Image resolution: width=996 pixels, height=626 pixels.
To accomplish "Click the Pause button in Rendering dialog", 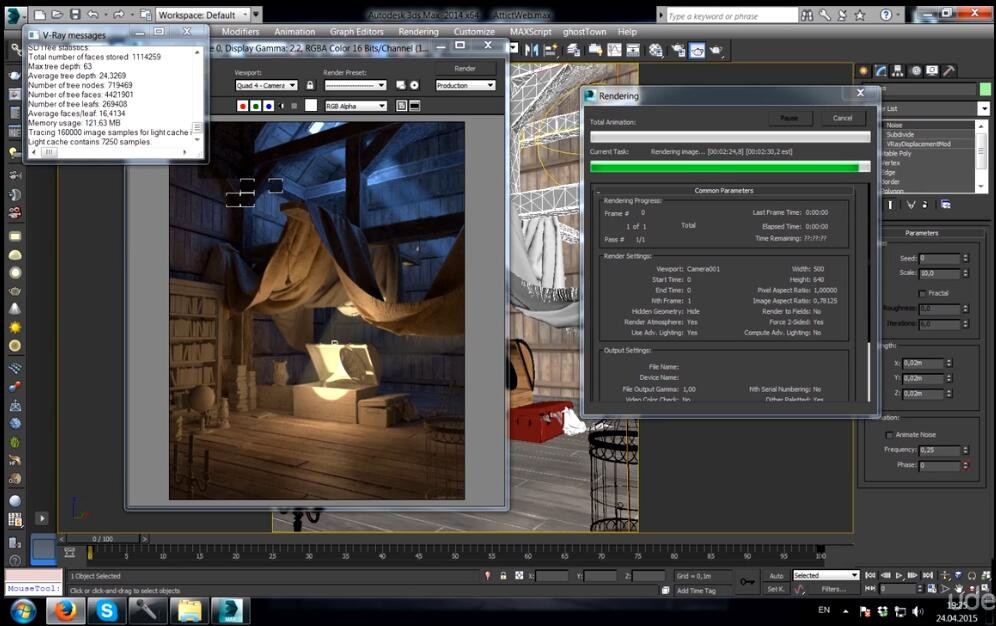I will pos(789,118).
